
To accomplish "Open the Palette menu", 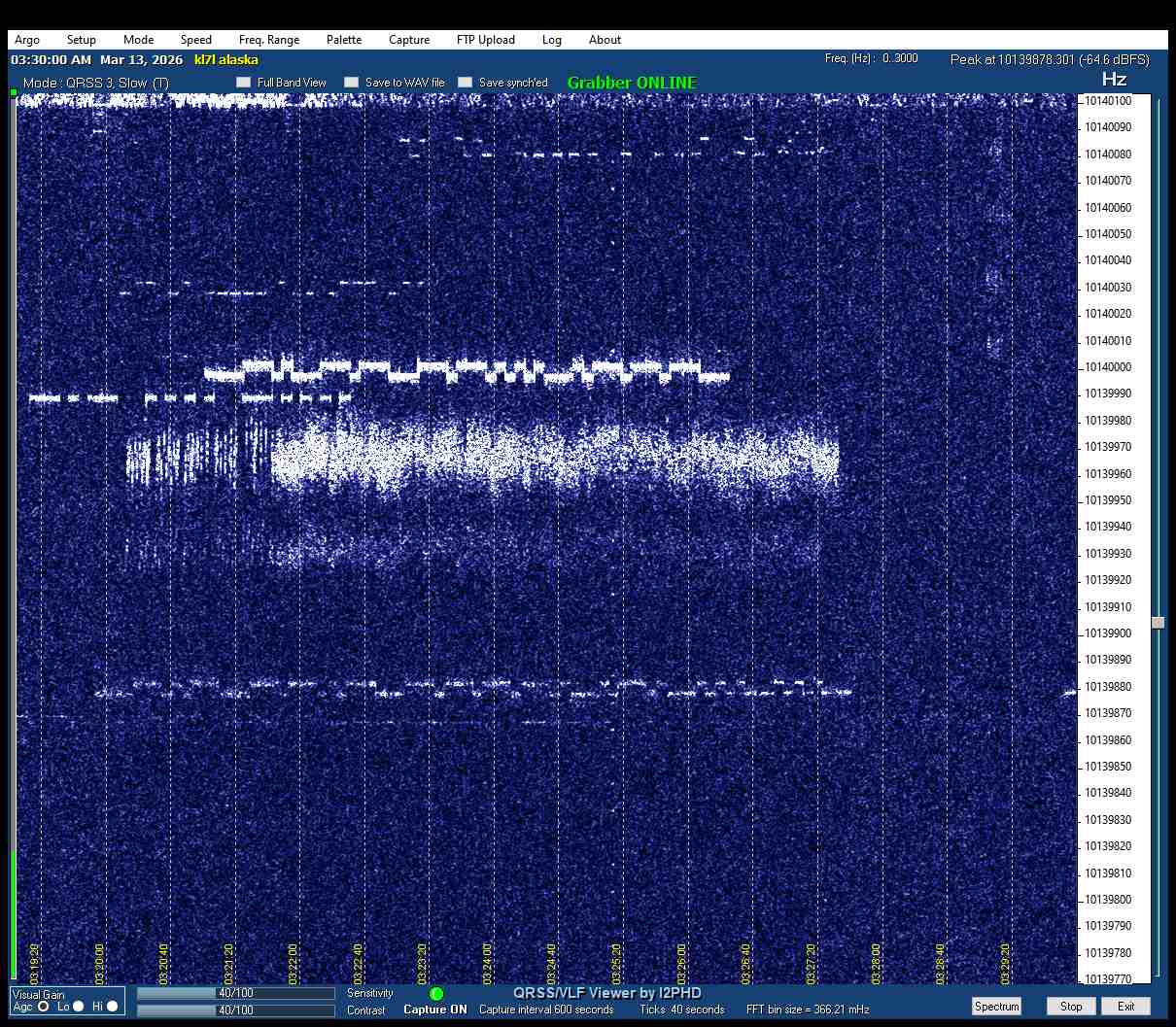I will [344, 40].
